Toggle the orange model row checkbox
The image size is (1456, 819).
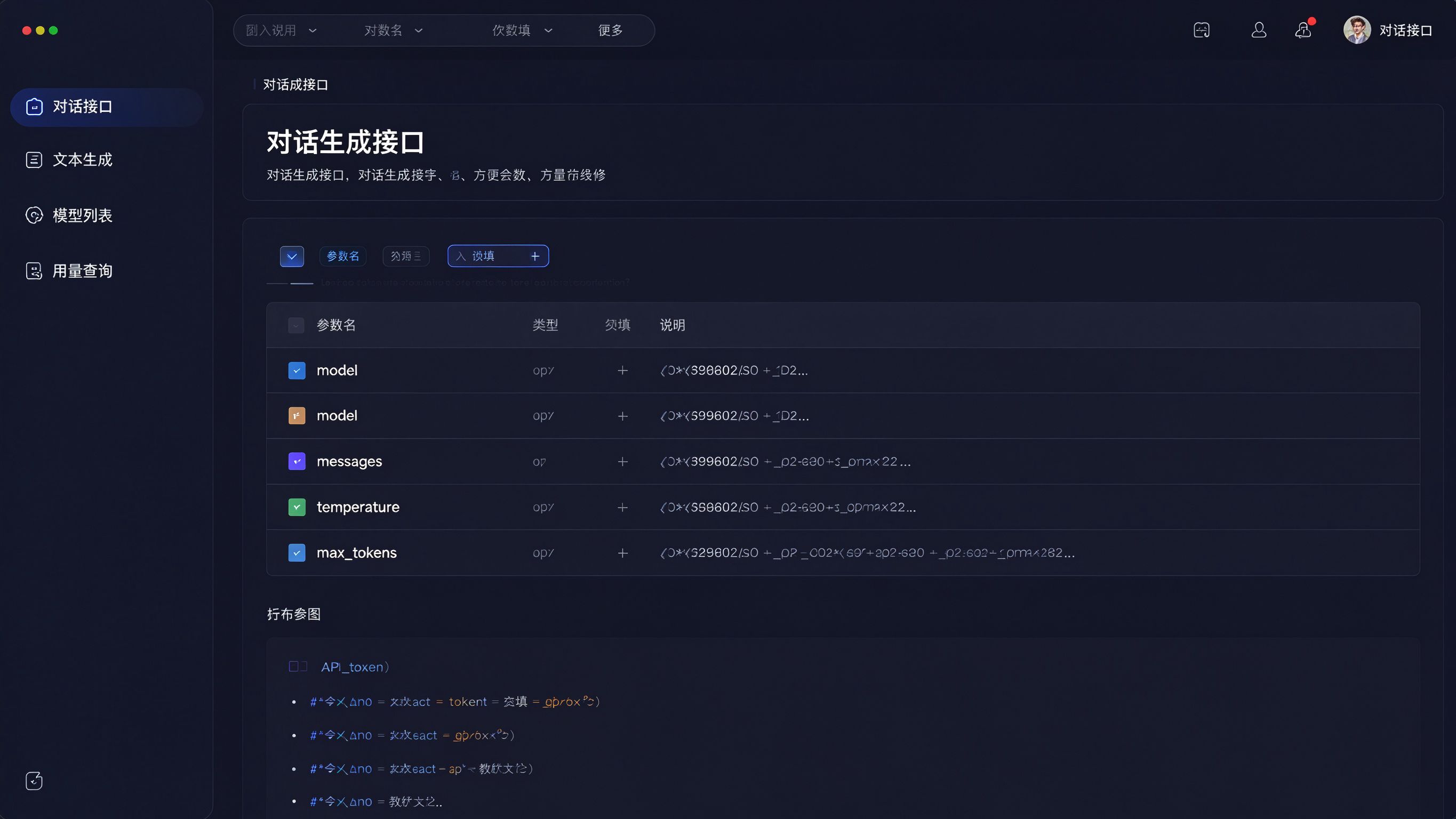tap(297, 416)
